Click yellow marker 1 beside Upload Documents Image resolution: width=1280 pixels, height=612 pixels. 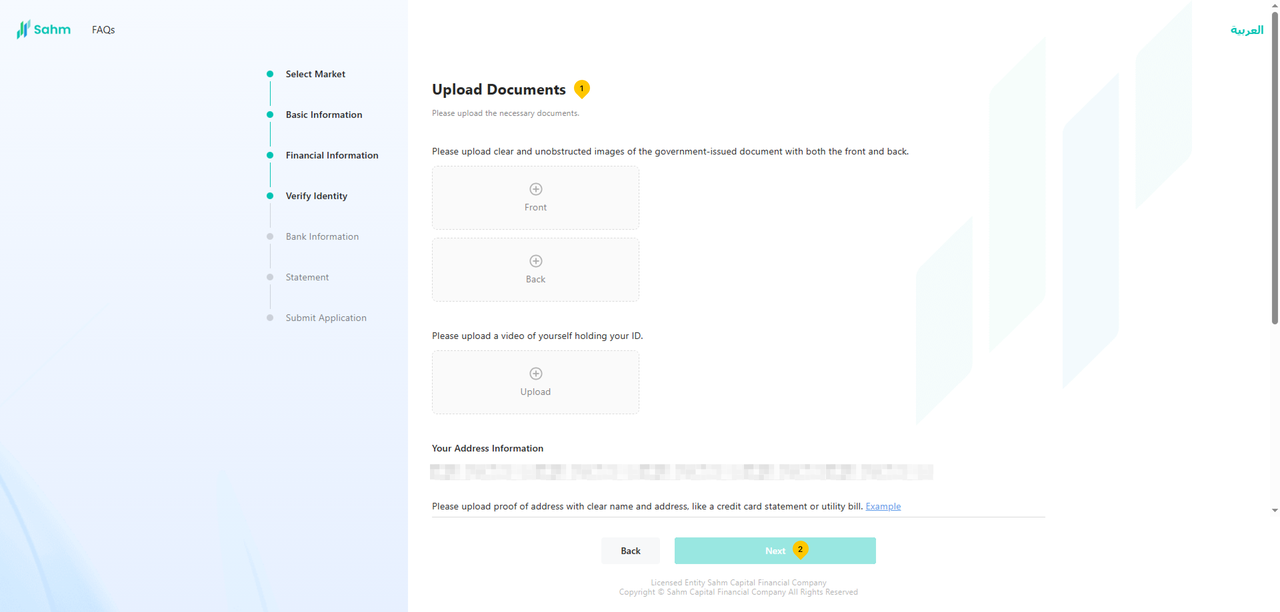[x=582, y=88]
